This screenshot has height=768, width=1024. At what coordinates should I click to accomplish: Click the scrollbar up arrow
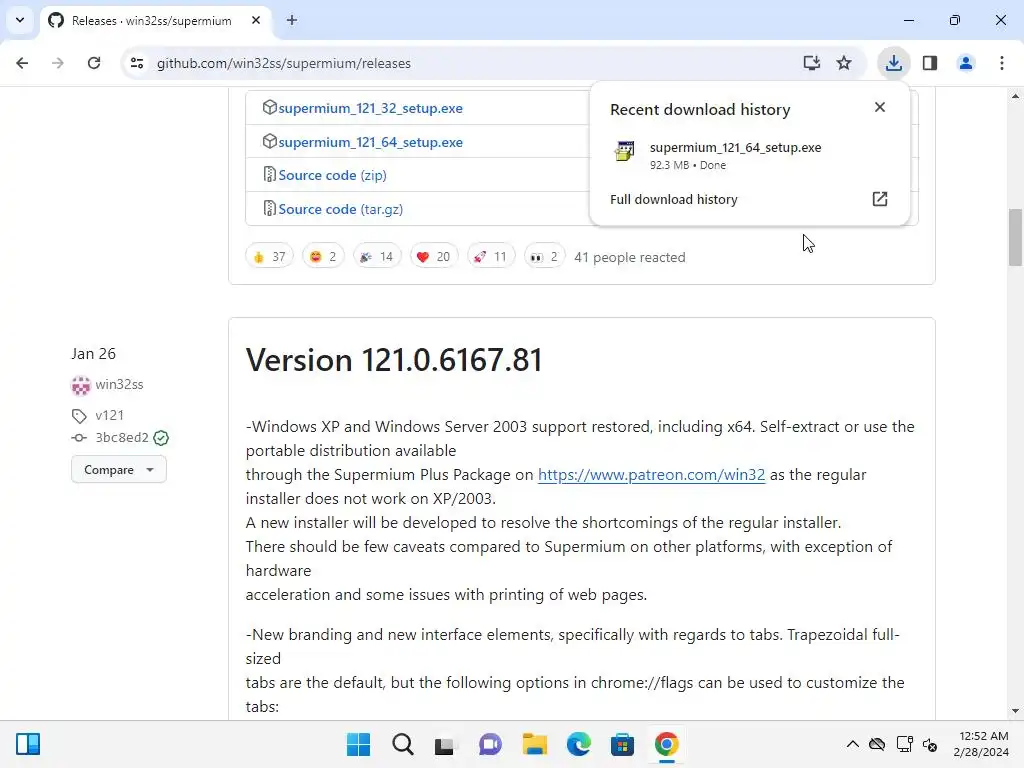tap(1015, 95)
